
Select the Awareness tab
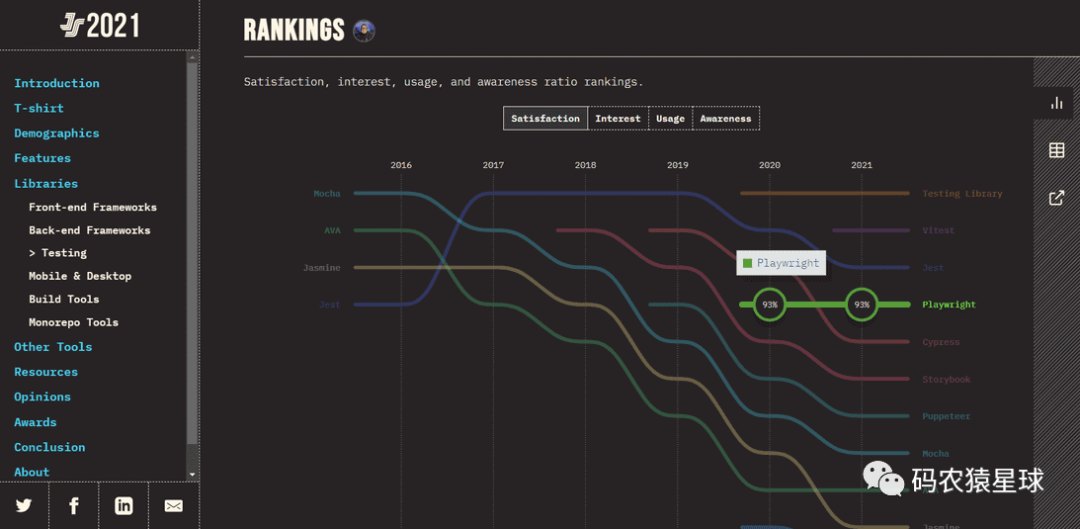[725, 118]
